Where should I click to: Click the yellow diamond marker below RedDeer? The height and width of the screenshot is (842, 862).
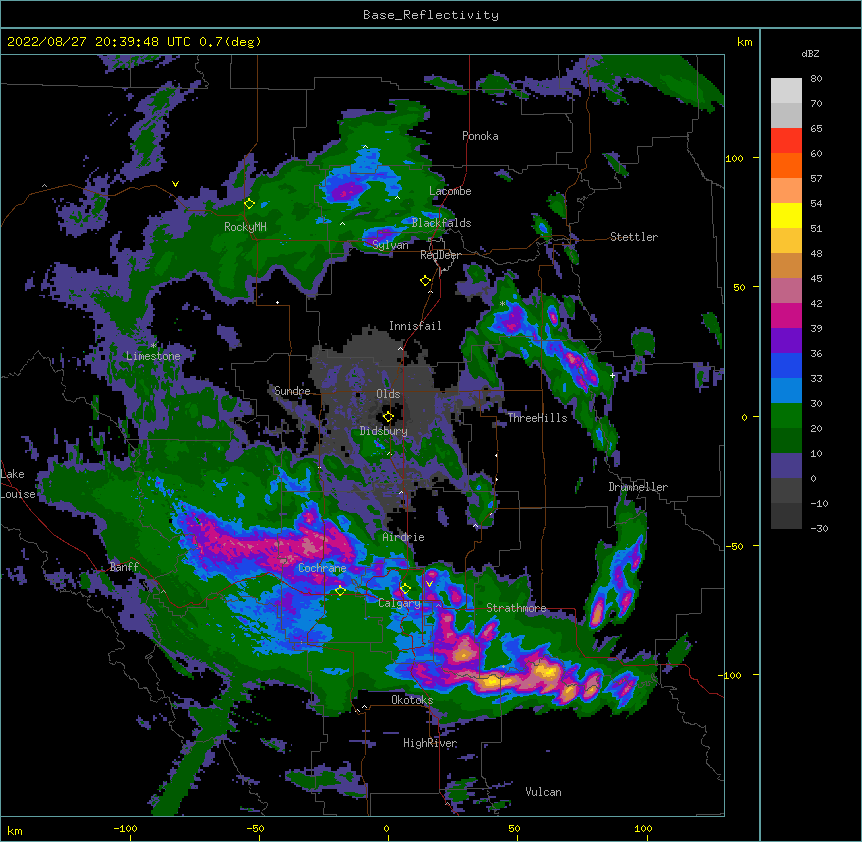(426, 281)
